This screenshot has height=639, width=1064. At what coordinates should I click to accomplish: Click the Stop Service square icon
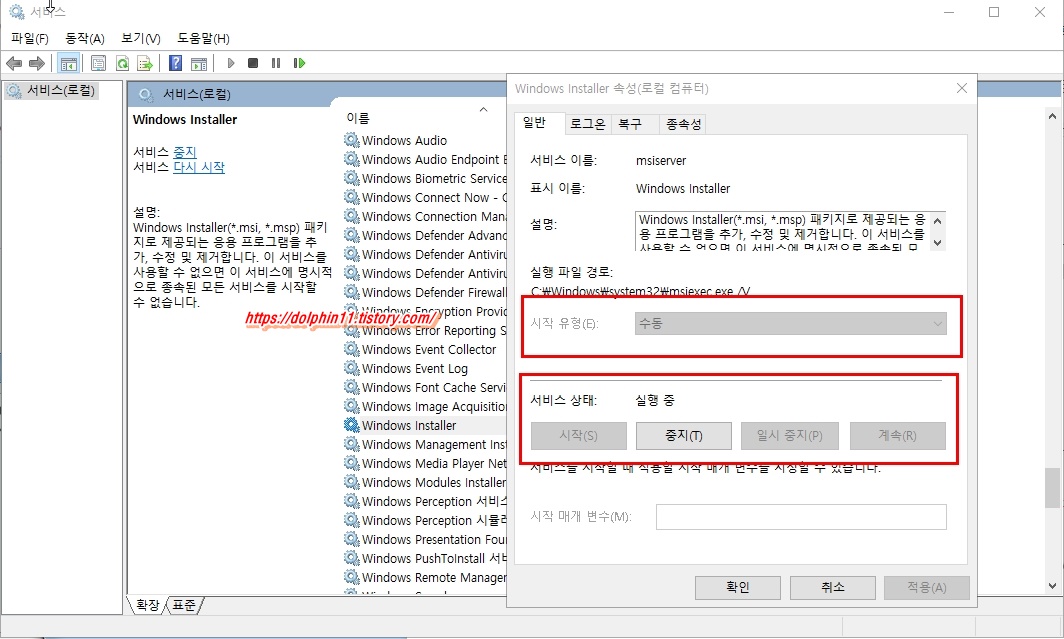[x=253, y=63]
